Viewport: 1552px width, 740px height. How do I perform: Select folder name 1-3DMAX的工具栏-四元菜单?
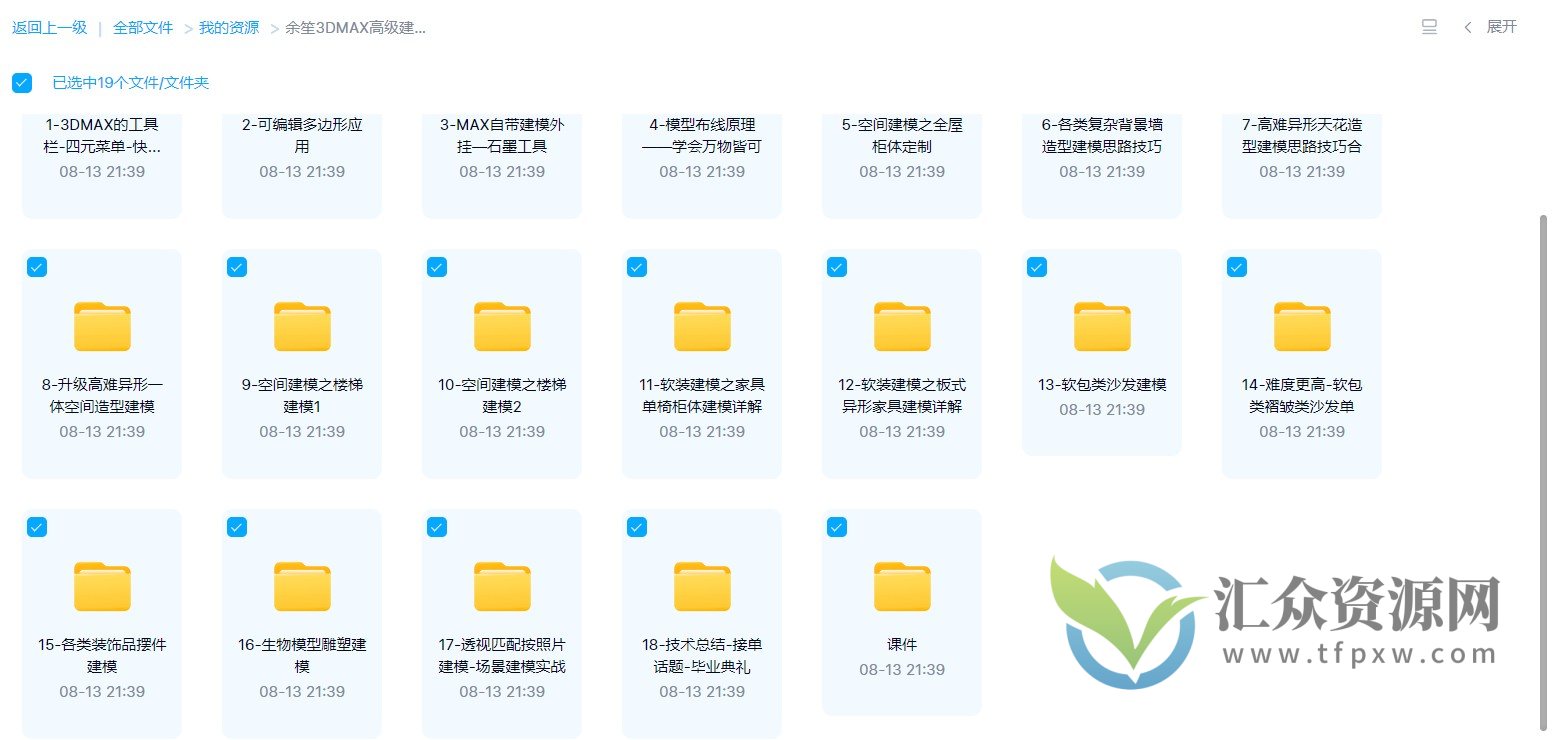(102, 136)
